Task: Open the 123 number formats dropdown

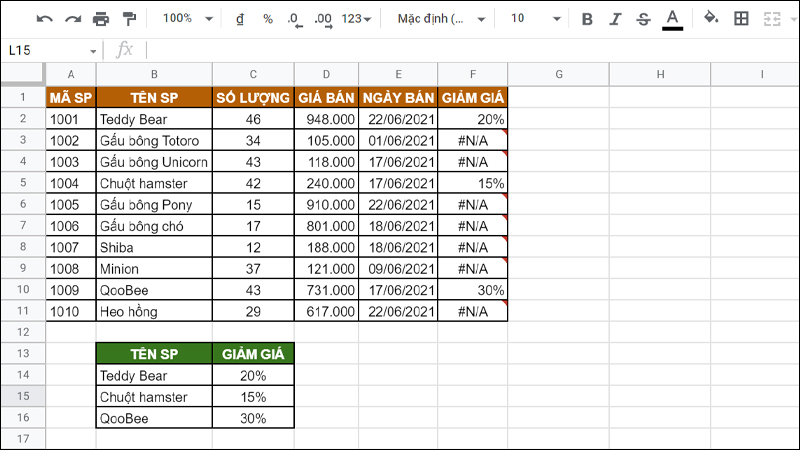Action: point(356,19)
